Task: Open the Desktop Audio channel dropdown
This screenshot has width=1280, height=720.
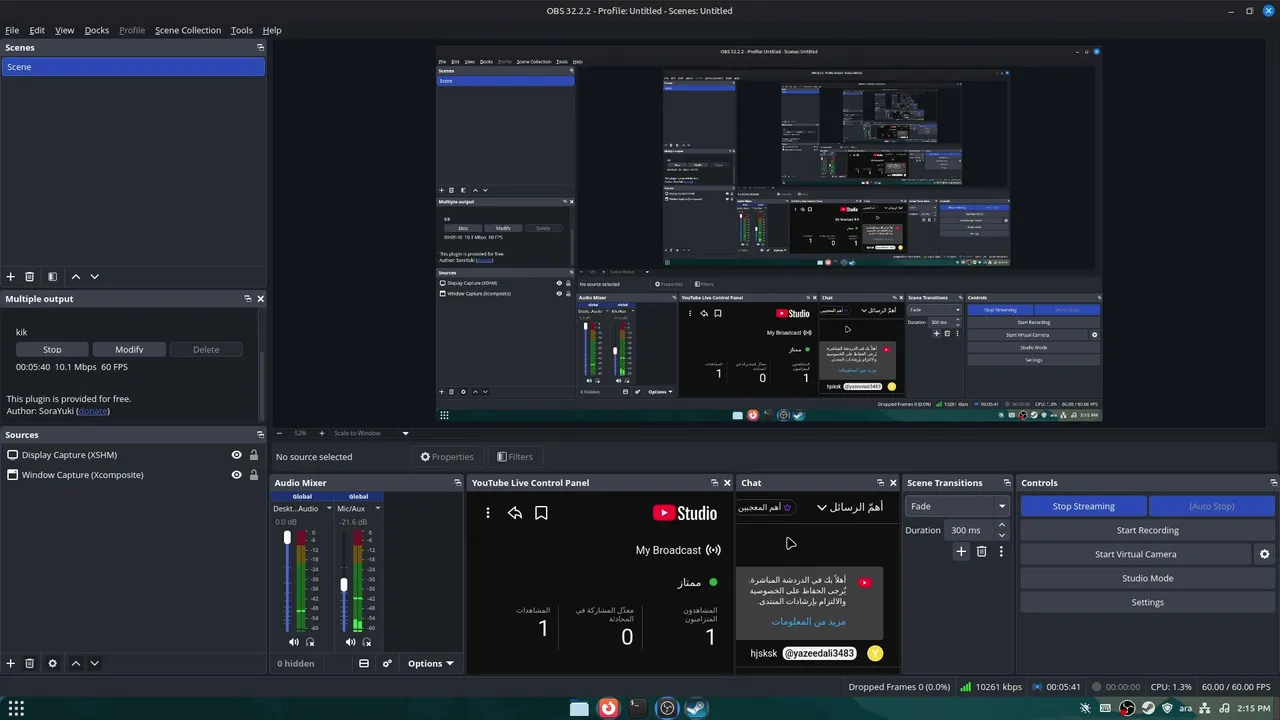Action: [329, 508]
